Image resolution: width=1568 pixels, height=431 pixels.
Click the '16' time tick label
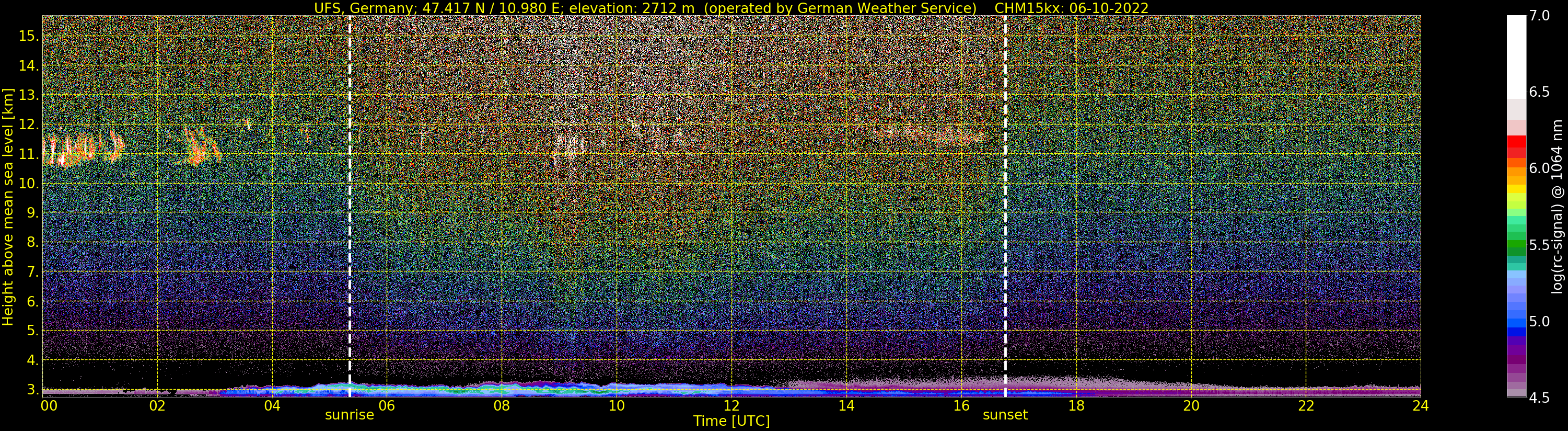point(961,405)
